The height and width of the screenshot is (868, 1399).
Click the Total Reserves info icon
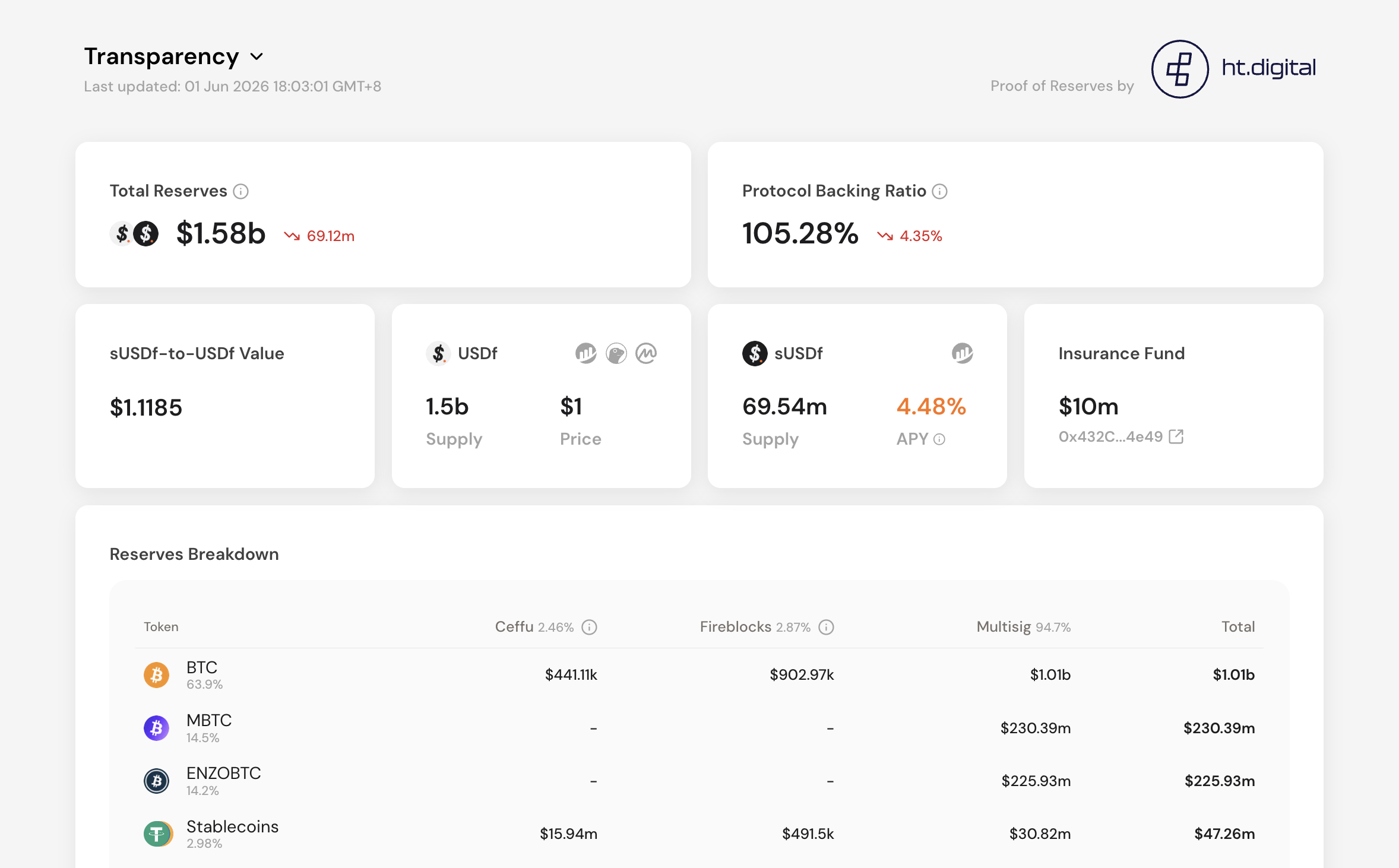(x=240, y=191)
